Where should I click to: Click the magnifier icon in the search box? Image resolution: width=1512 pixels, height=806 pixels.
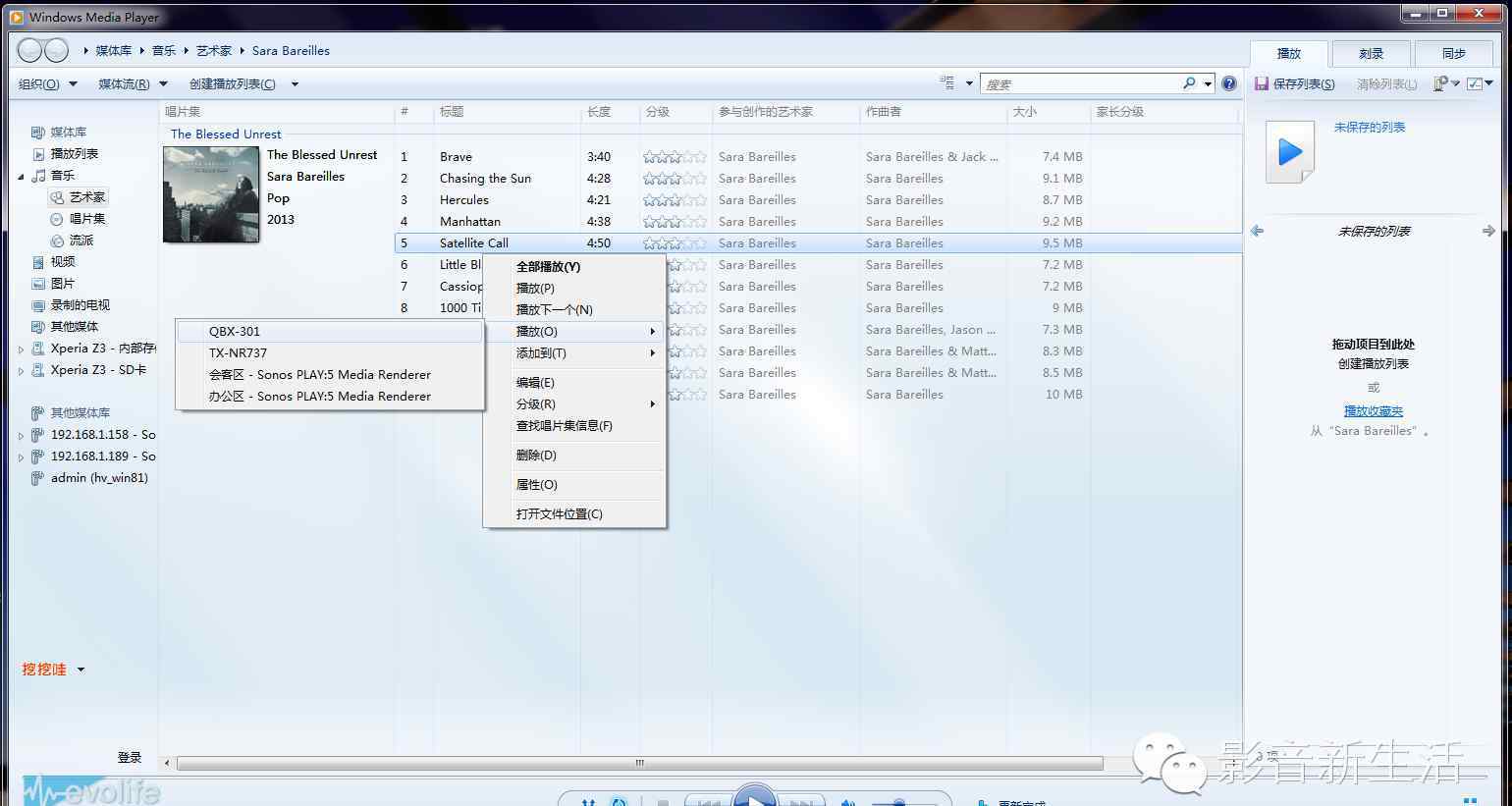point(1189,83)
